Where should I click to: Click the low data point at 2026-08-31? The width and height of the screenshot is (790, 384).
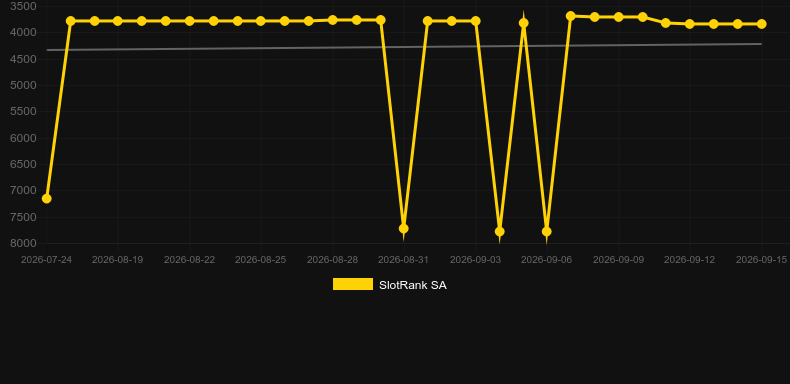[404, 228]
